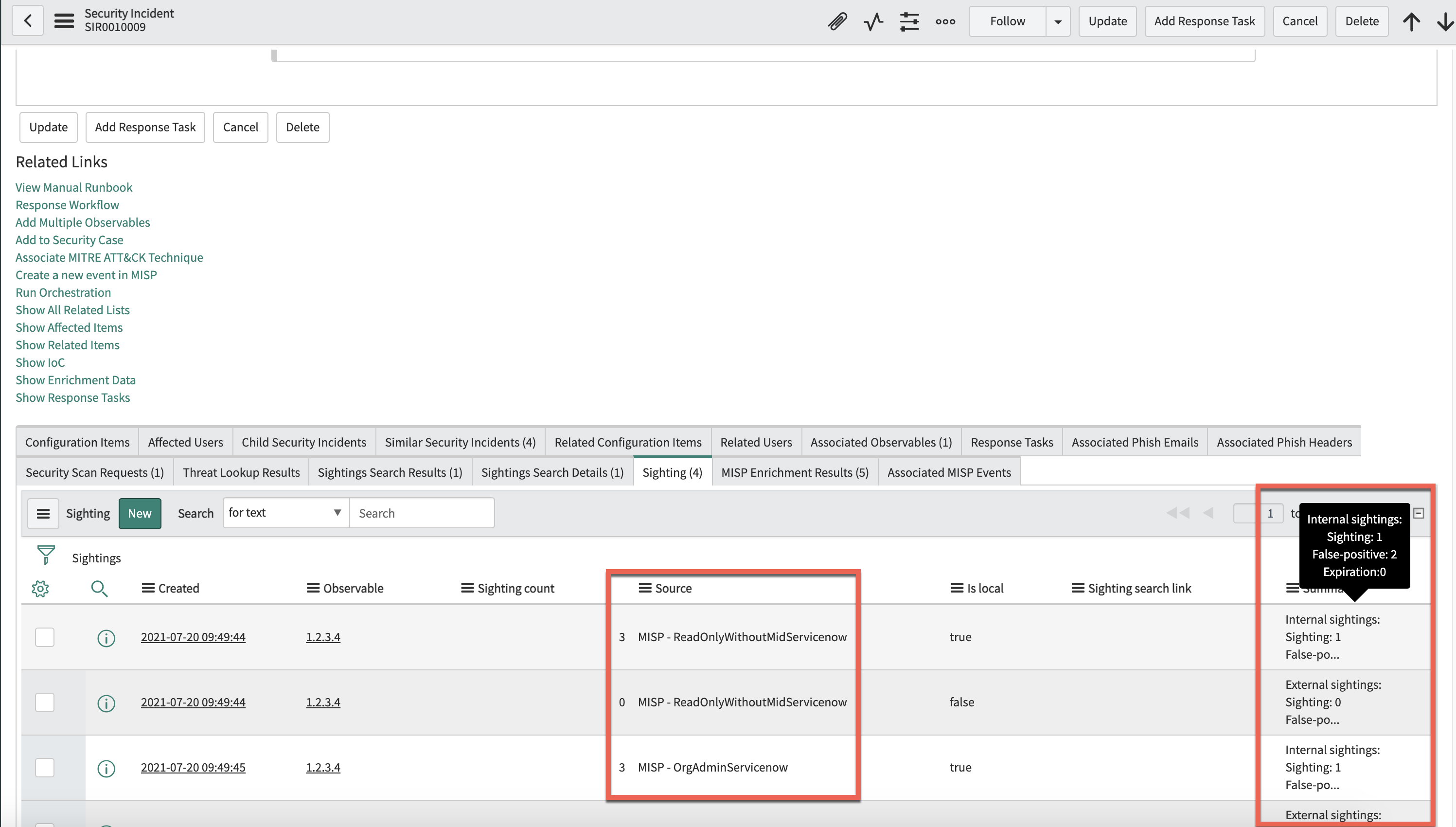Viewport: 1456px width, 827px height.
Task: Click the lower Cancel button
Action: tap(241, 127)
